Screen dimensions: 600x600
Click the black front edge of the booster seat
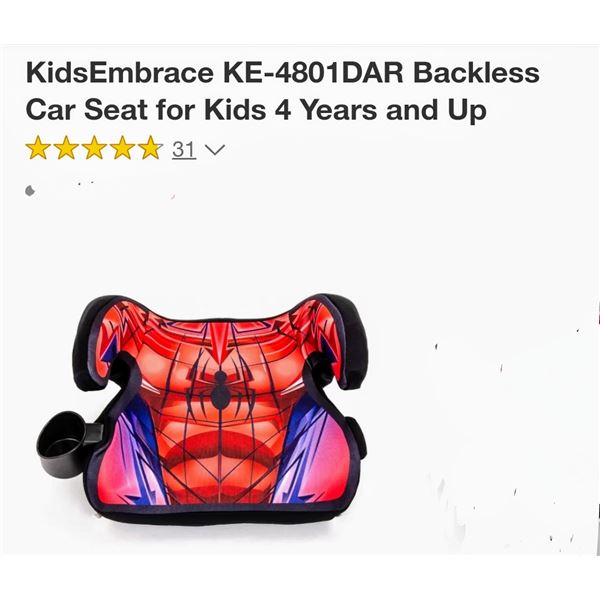tap(226, 515)
